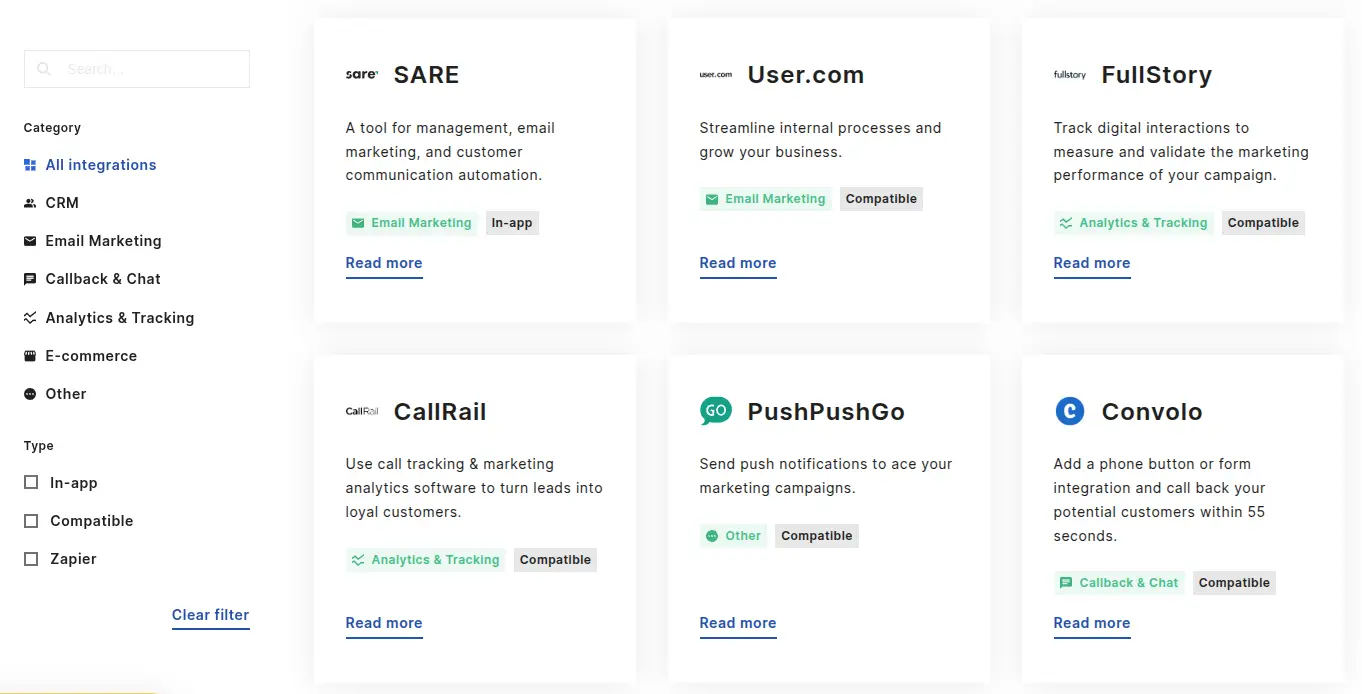1362x694 pixels.
Task: Click the chat bubble icon beside Callback & Chat
Action: [x=30, y=278]
